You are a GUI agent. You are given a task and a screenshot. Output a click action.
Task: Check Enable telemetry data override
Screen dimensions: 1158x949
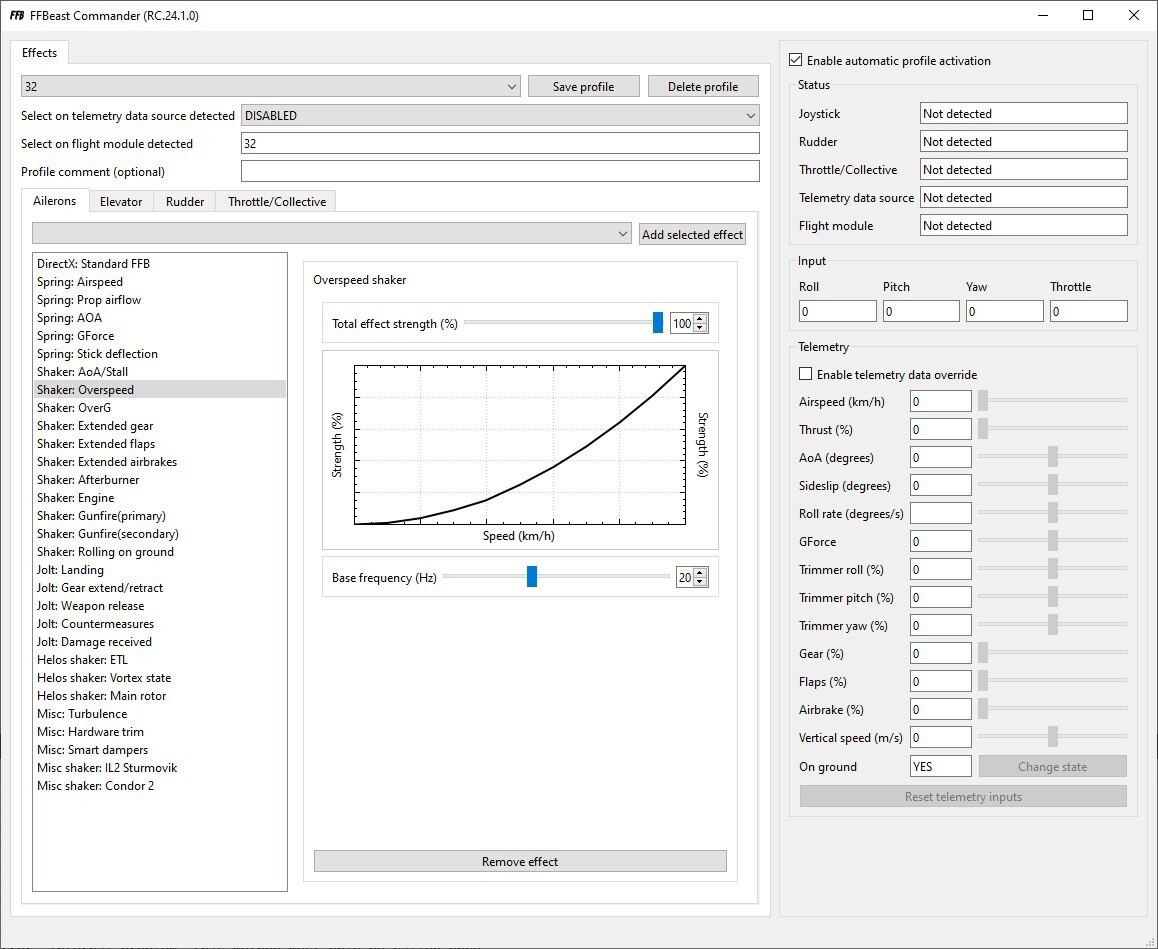tap(806, 374)
